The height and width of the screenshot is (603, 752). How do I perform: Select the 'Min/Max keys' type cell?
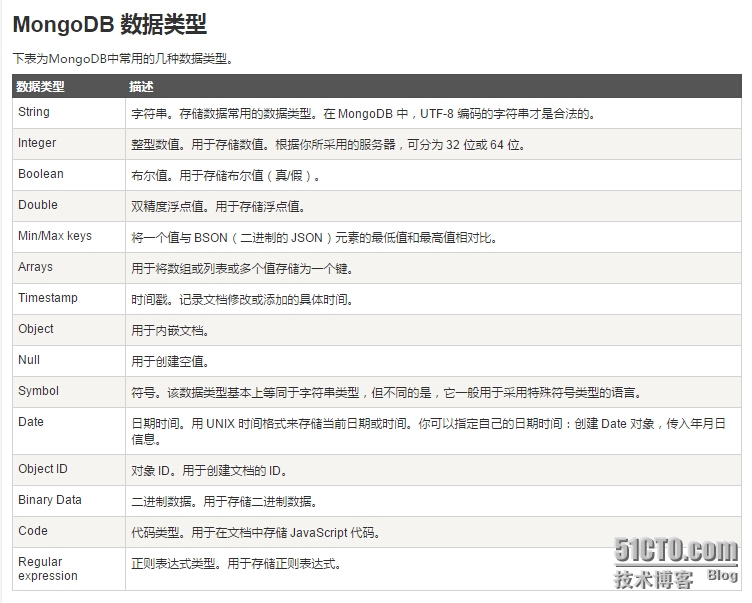[69, 237]
